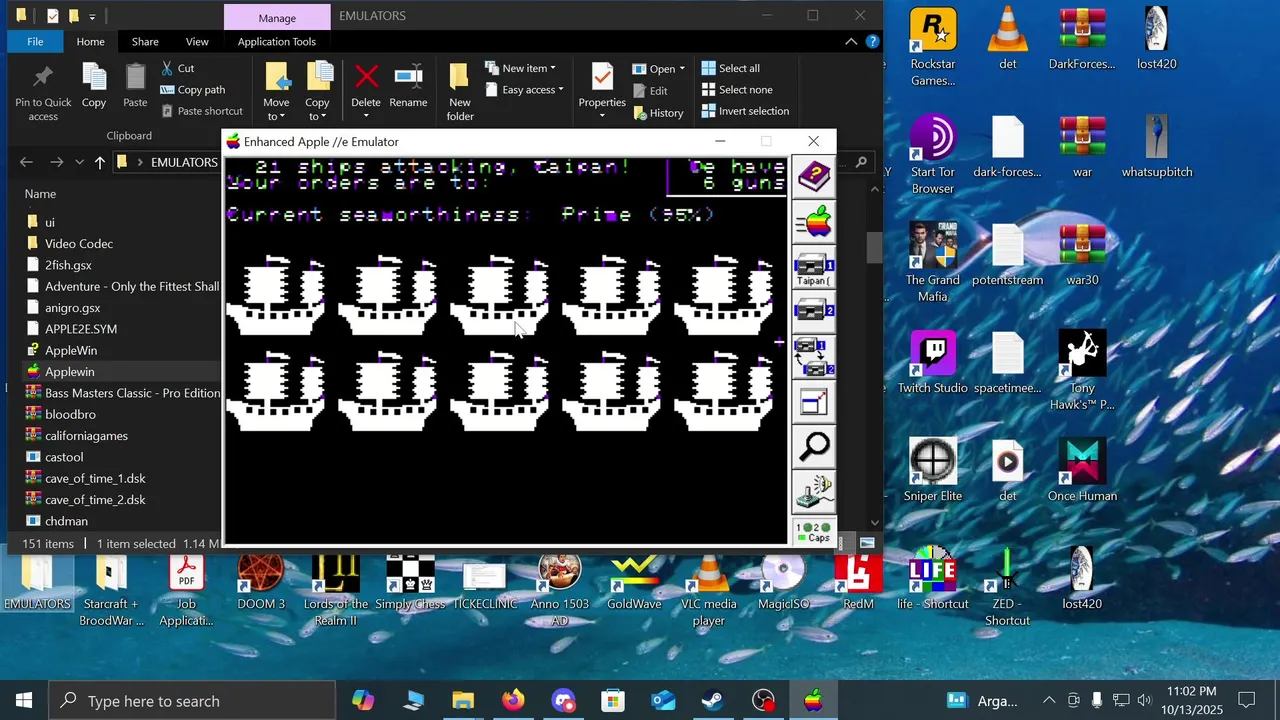Click the Apple logo reset button in emulator
Image resolution: width=1280 pixels, height=720 pixels.
point(814,222)
